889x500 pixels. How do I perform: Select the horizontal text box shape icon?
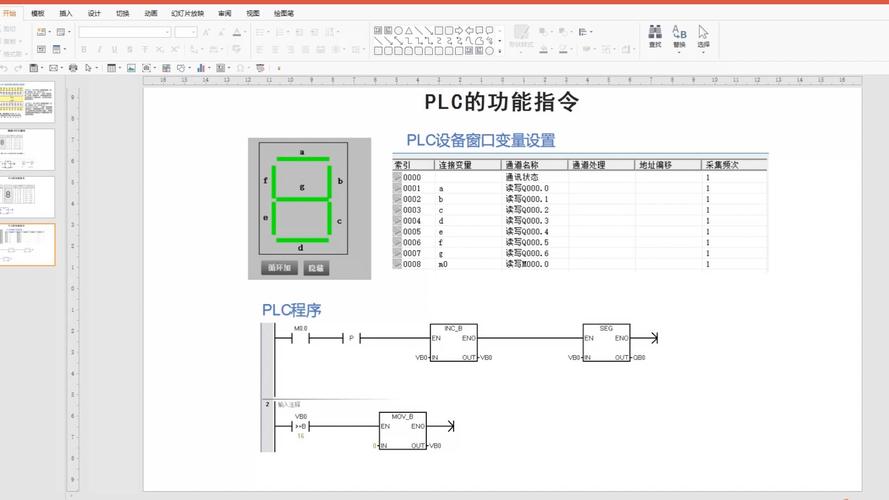coord(378,31)
